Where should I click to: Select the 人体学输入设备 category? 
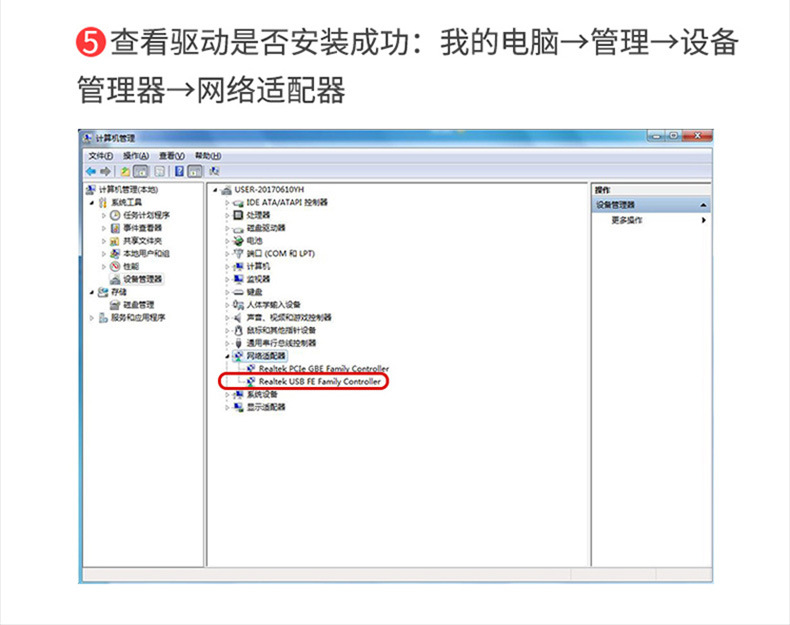pyautogui.click(x=273, y=305)
